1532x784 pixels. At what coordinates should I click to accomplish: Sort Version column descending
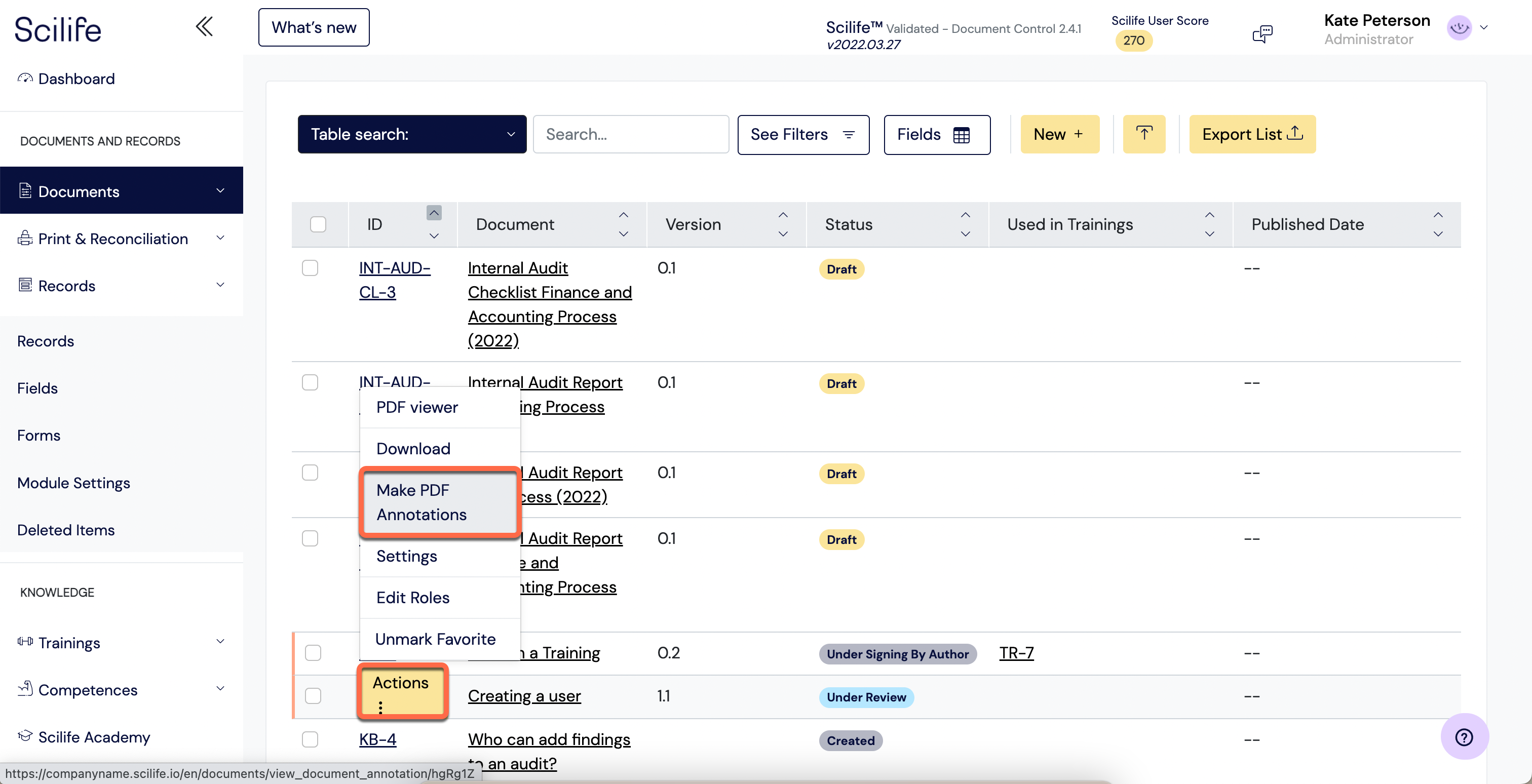coord(783,234)
